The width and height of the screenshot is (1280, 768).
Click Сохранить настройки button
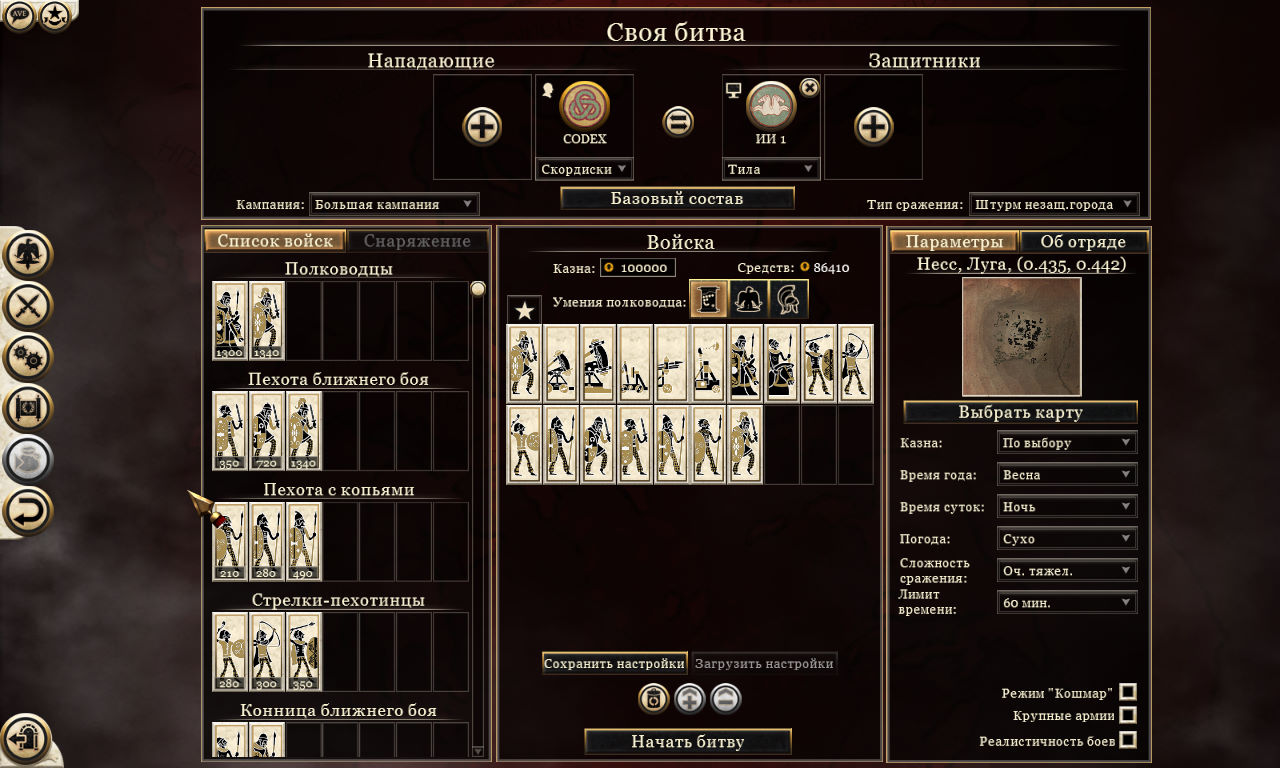pyautogui.click(x=614, y=663)
